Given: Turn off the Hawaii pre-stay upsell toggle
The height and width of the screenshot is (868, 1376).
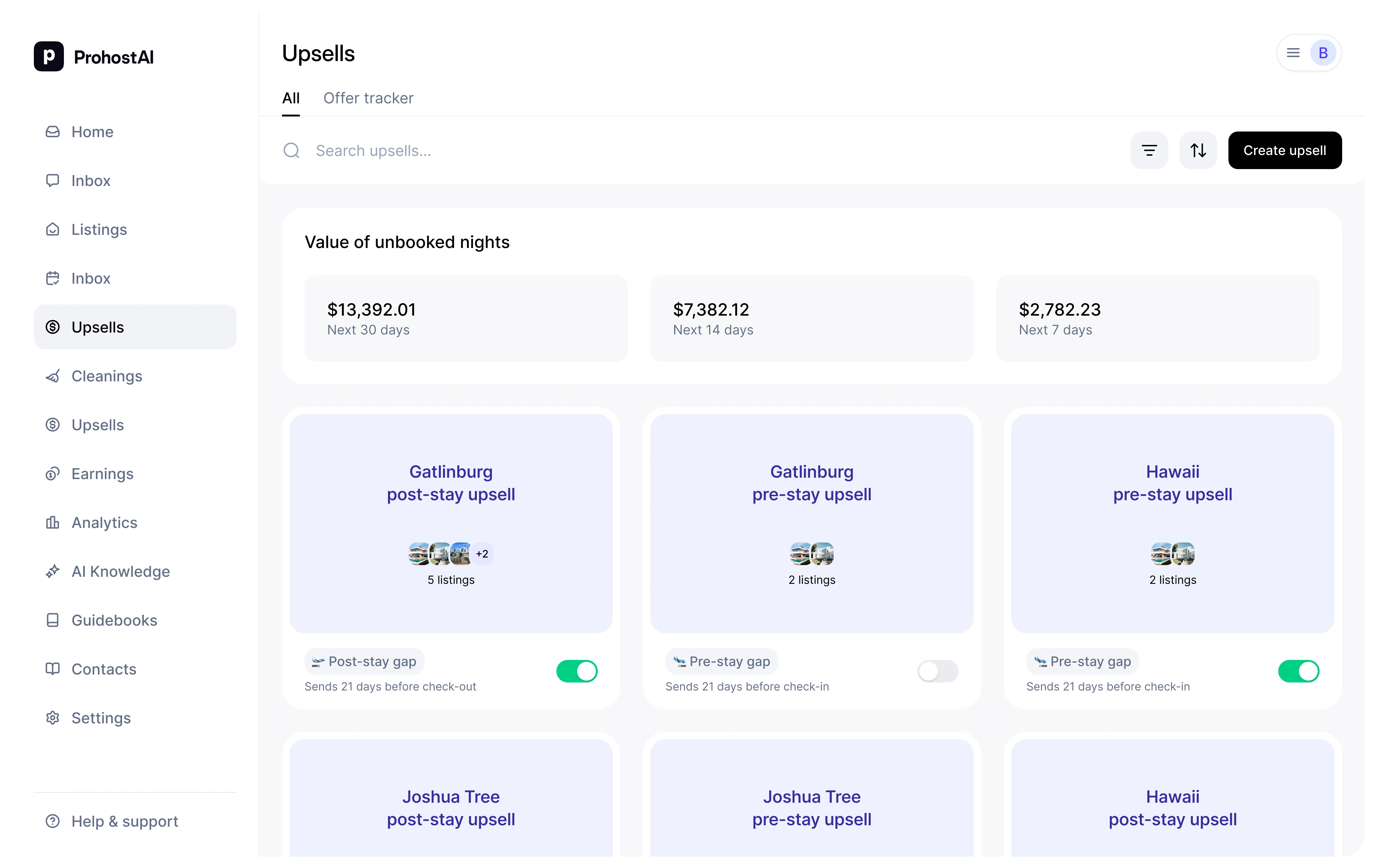Looking at the screenshot, I should point(1298,671).
